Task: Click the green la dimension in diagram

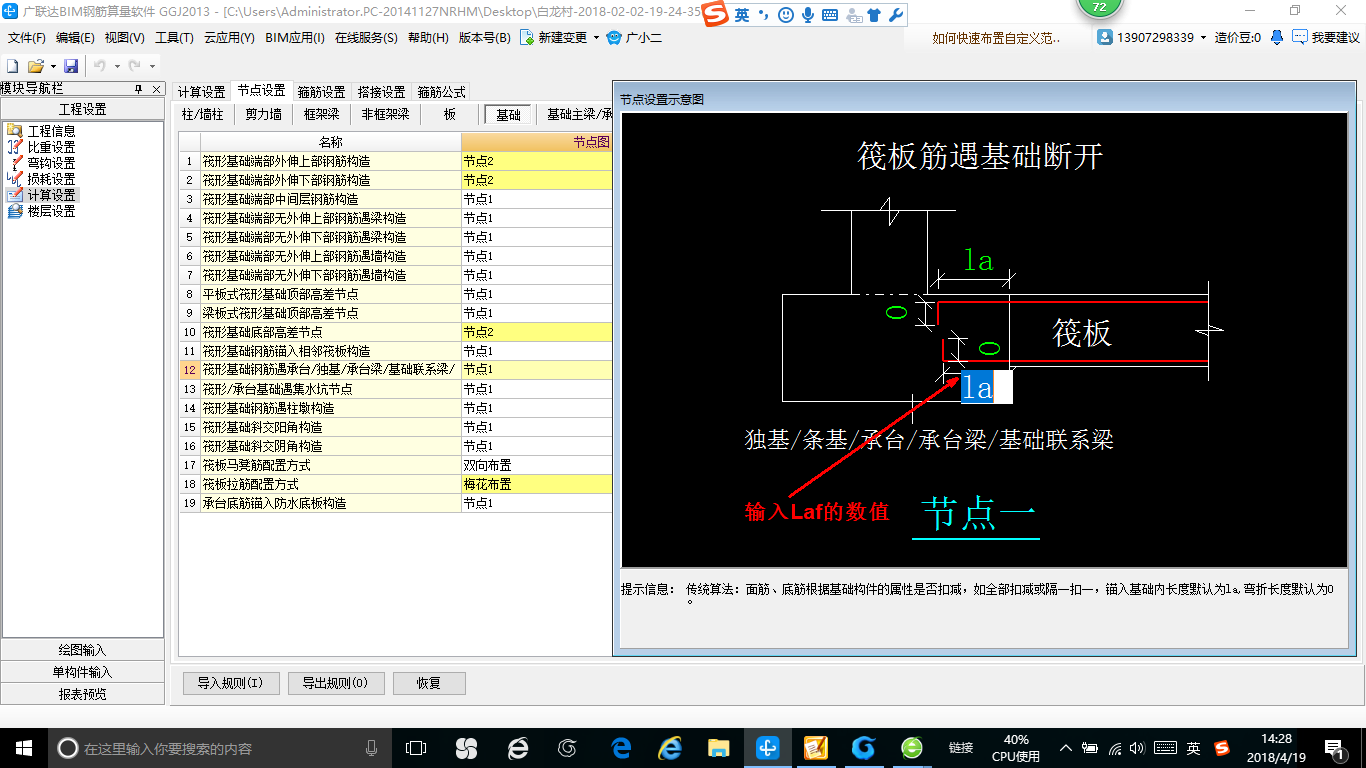Action: pyautogui.click(x=978, y=260)
